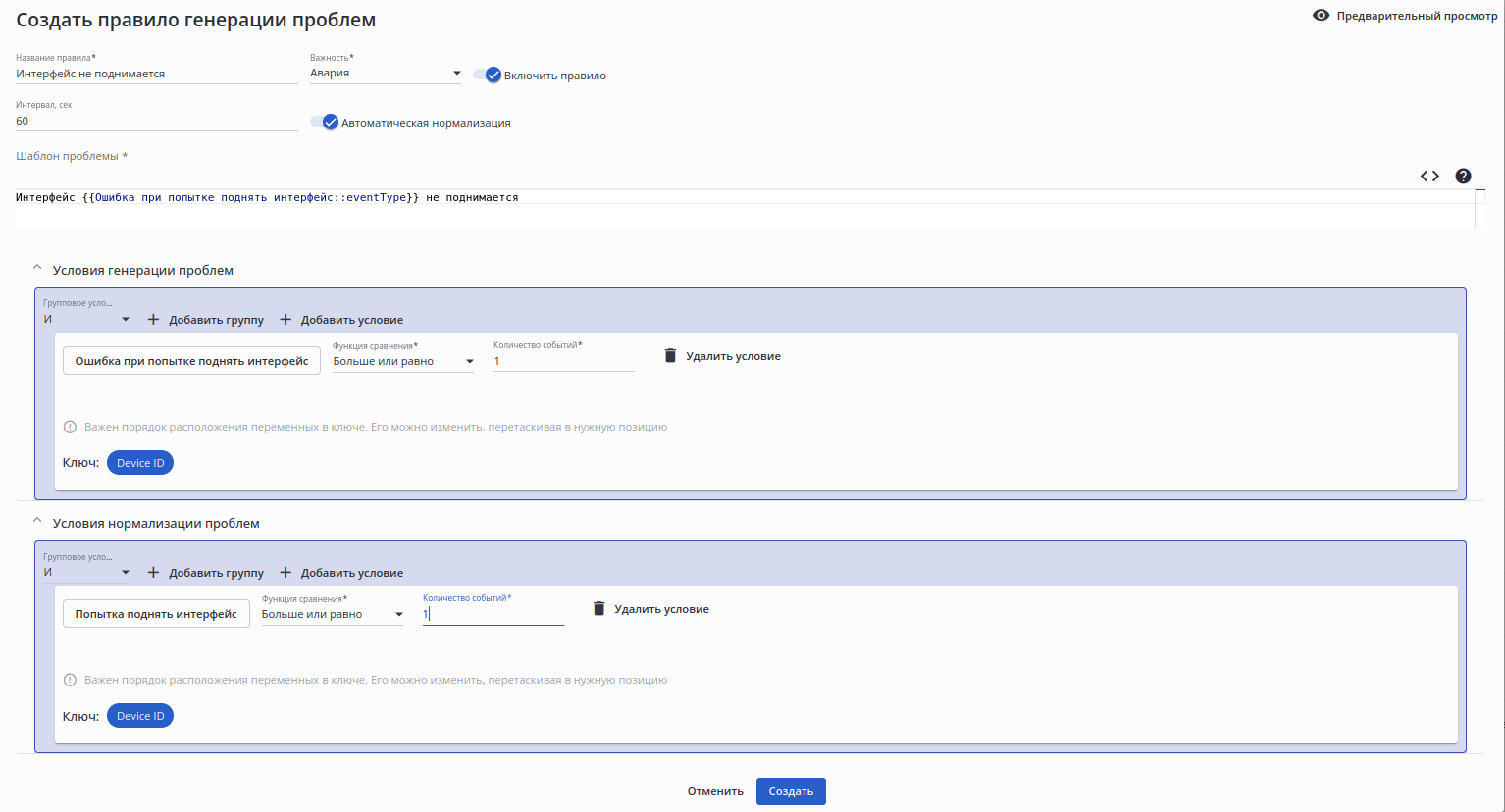Disable the "Включить правило" toggle
Screen dimensions: 1505x812
tap(488, 76)
